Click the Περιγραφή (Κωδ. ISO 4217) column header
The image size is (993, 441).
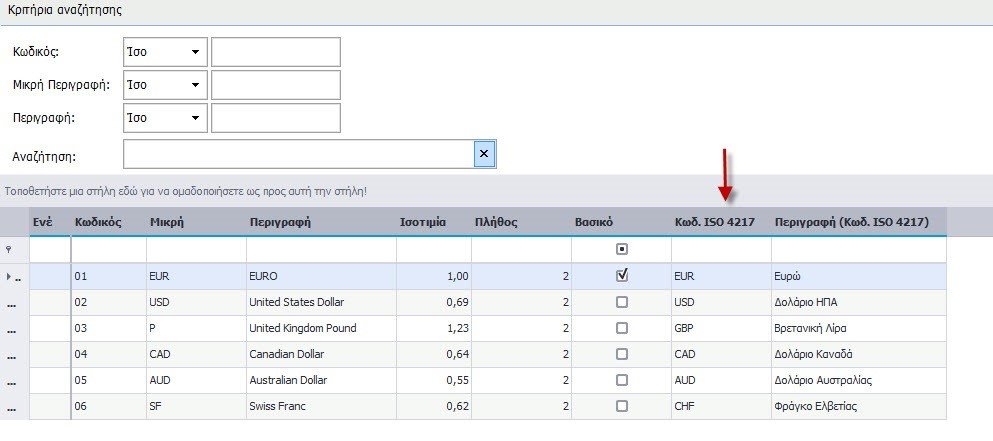coord(851,222)
